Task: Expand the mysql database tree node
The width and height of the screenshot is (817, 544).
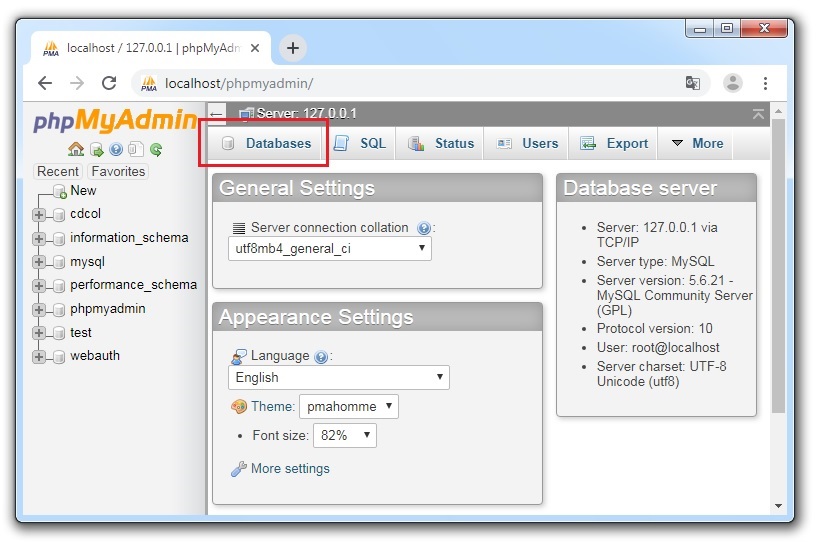Action: [x=39, y=262]
